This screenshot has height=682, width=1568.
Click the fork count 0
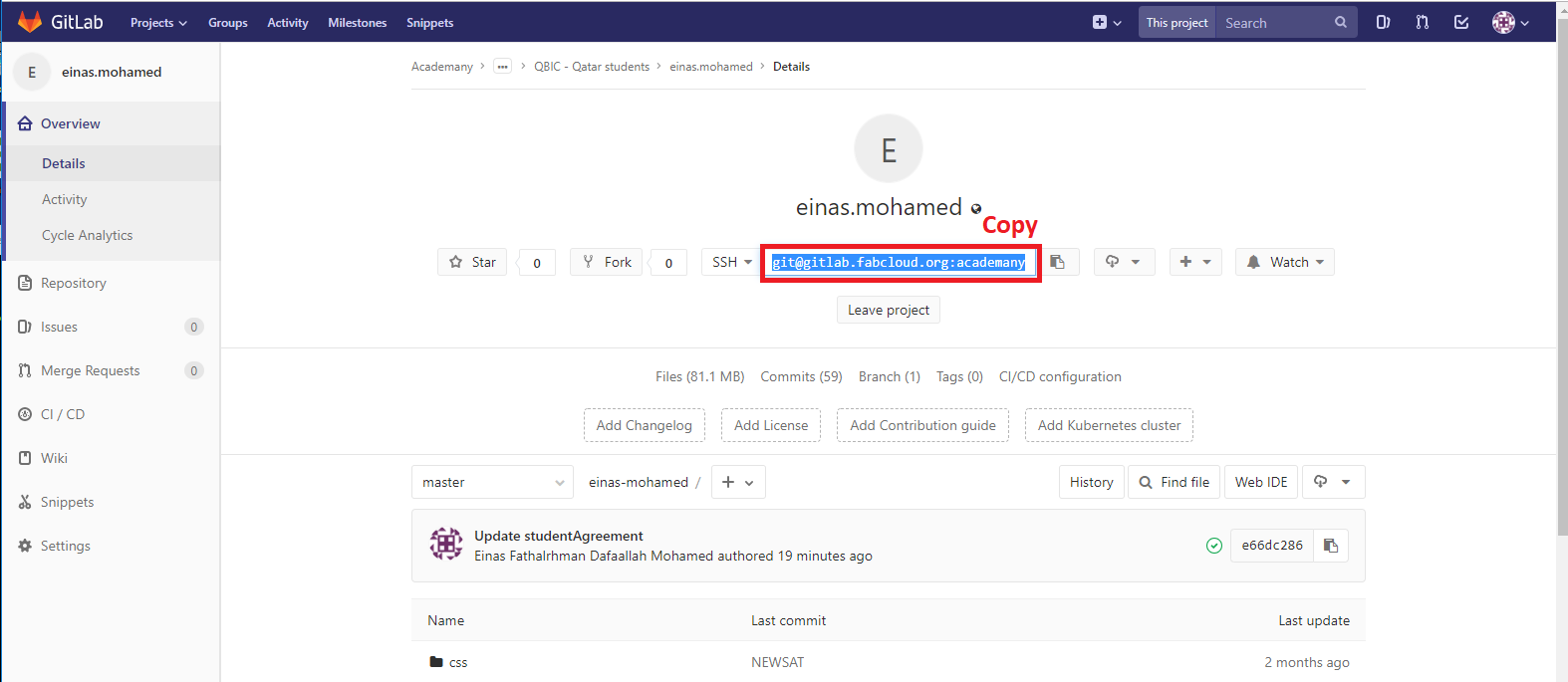[668, 263]
